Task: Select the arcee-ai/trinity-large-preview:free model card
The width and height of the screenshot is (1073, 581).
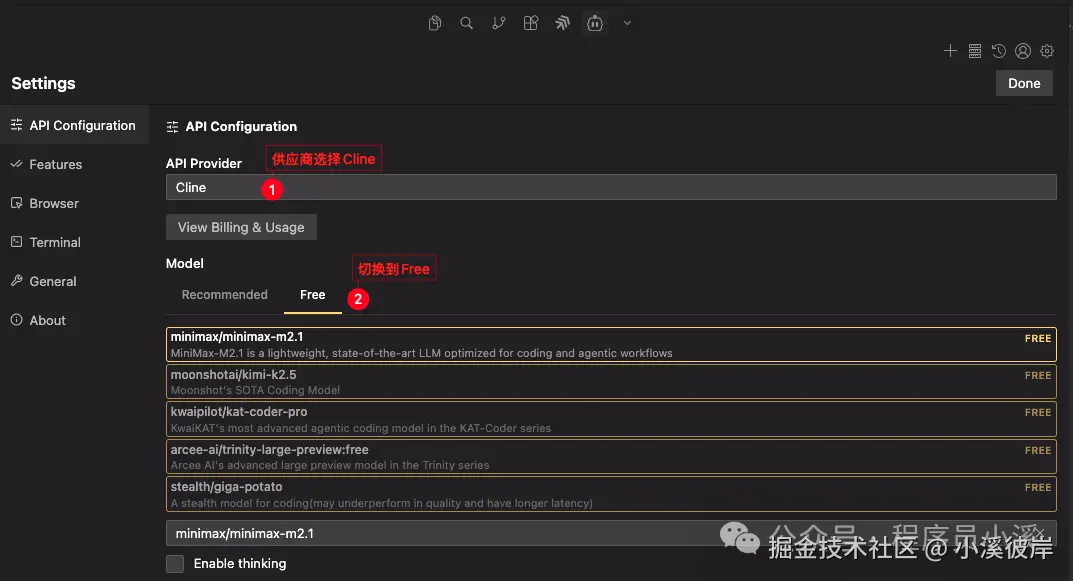Action: pyautogui.click(x=611, y=456)
